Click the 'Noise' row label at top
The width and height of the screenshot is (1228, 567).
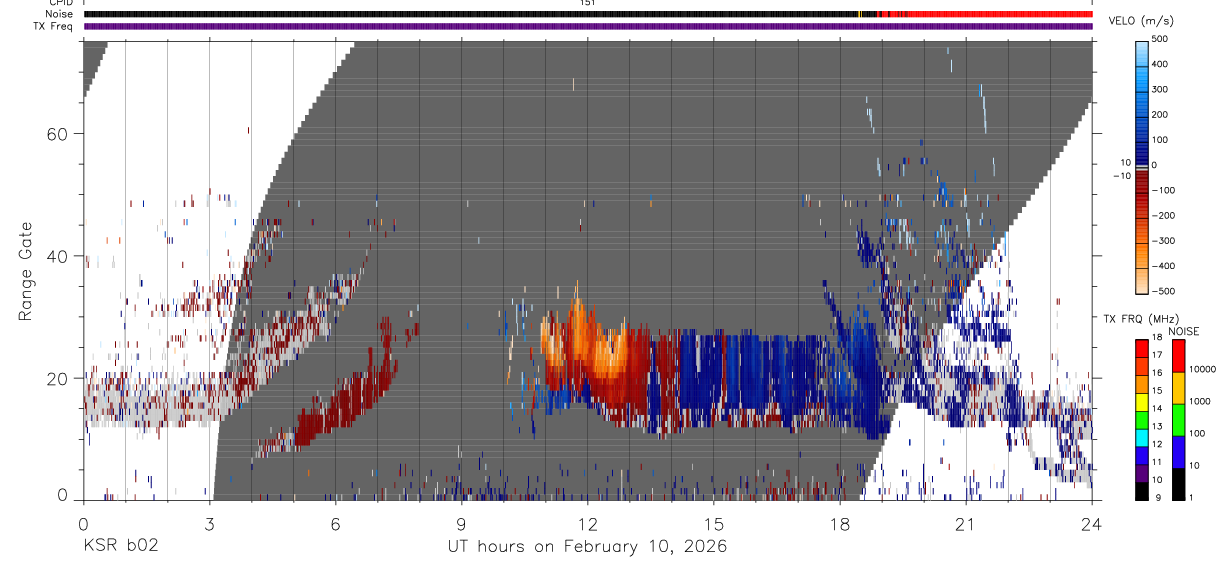pos(59,14)
